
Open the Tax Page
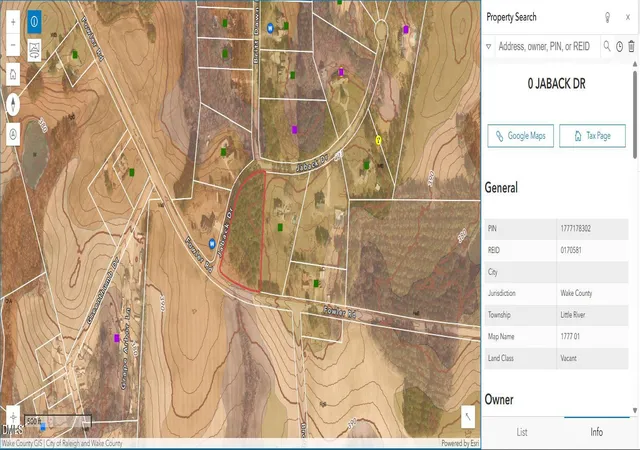[592, 136]
